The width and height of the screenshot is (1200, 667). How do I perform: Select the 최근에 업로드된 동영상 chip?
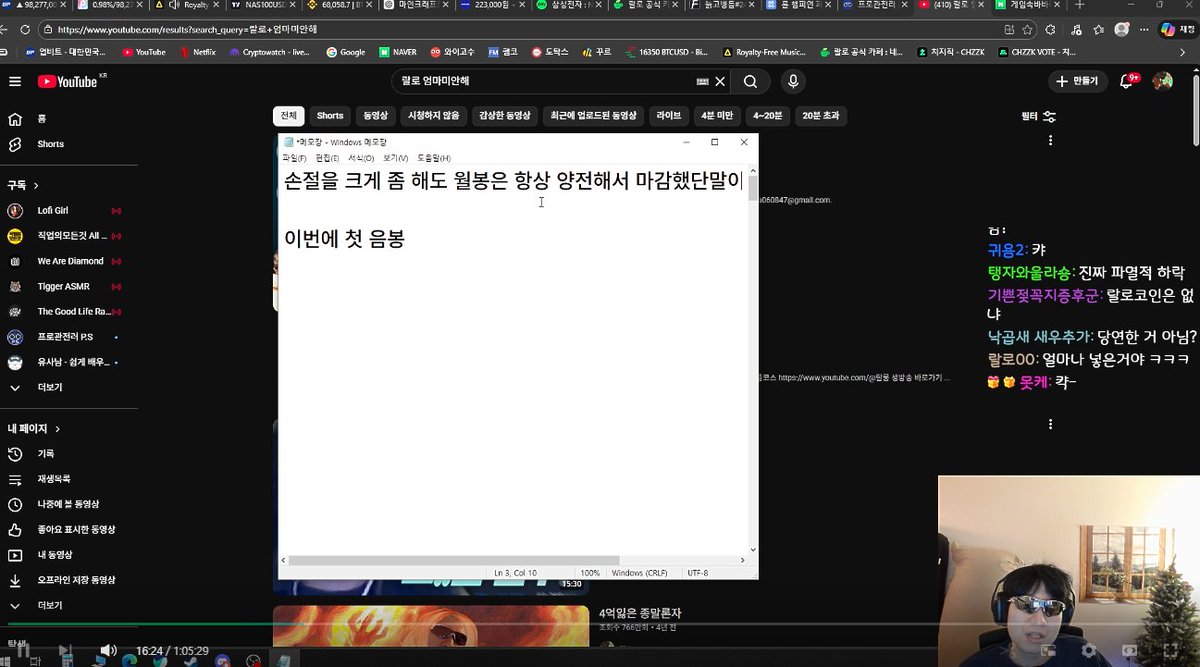(594, 116)
